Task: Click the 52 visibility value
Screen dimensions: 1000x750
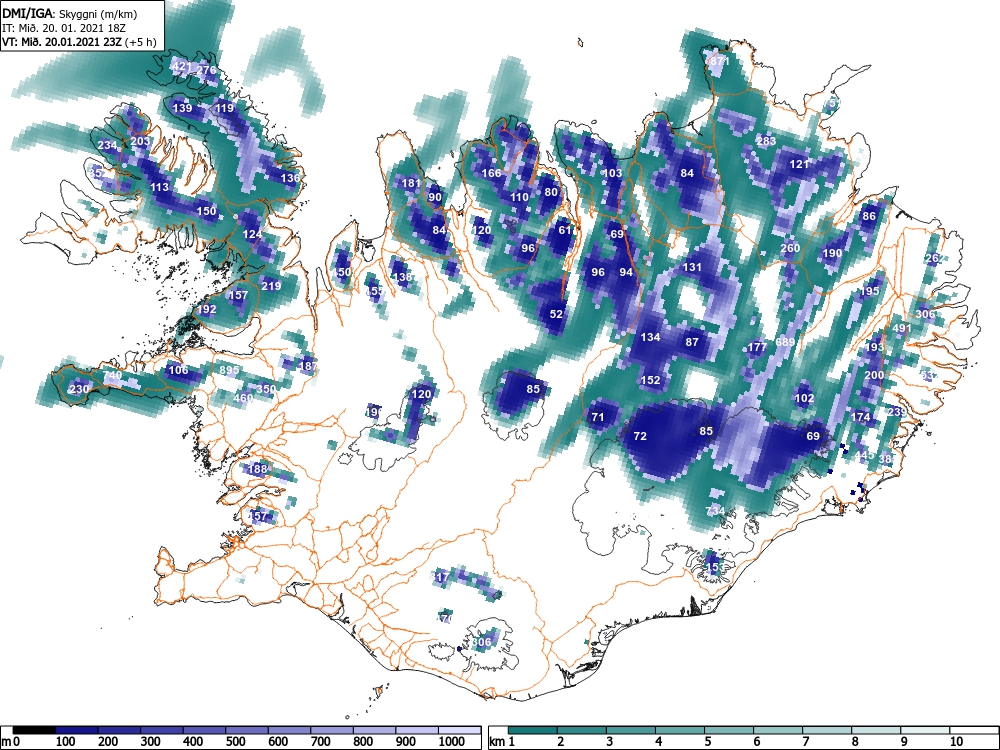Action: [x=556, y=314]
